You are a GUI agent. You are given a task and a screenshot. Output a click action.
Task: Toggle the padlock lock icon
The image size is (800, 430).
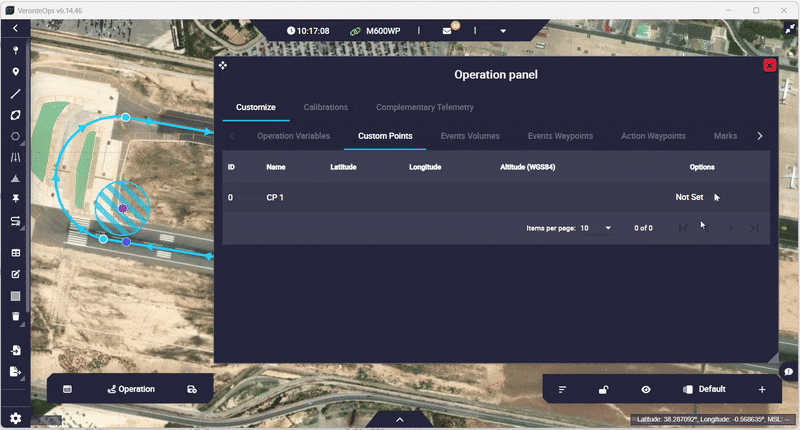pyautogui.click(x=603, y=389)
